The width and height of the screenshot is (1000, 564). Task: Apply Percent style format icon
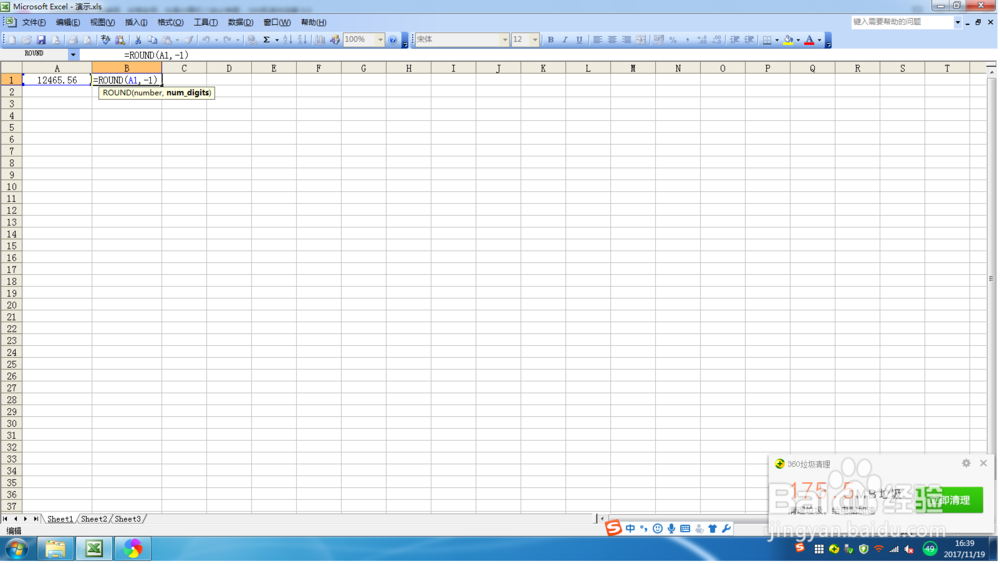673,40
